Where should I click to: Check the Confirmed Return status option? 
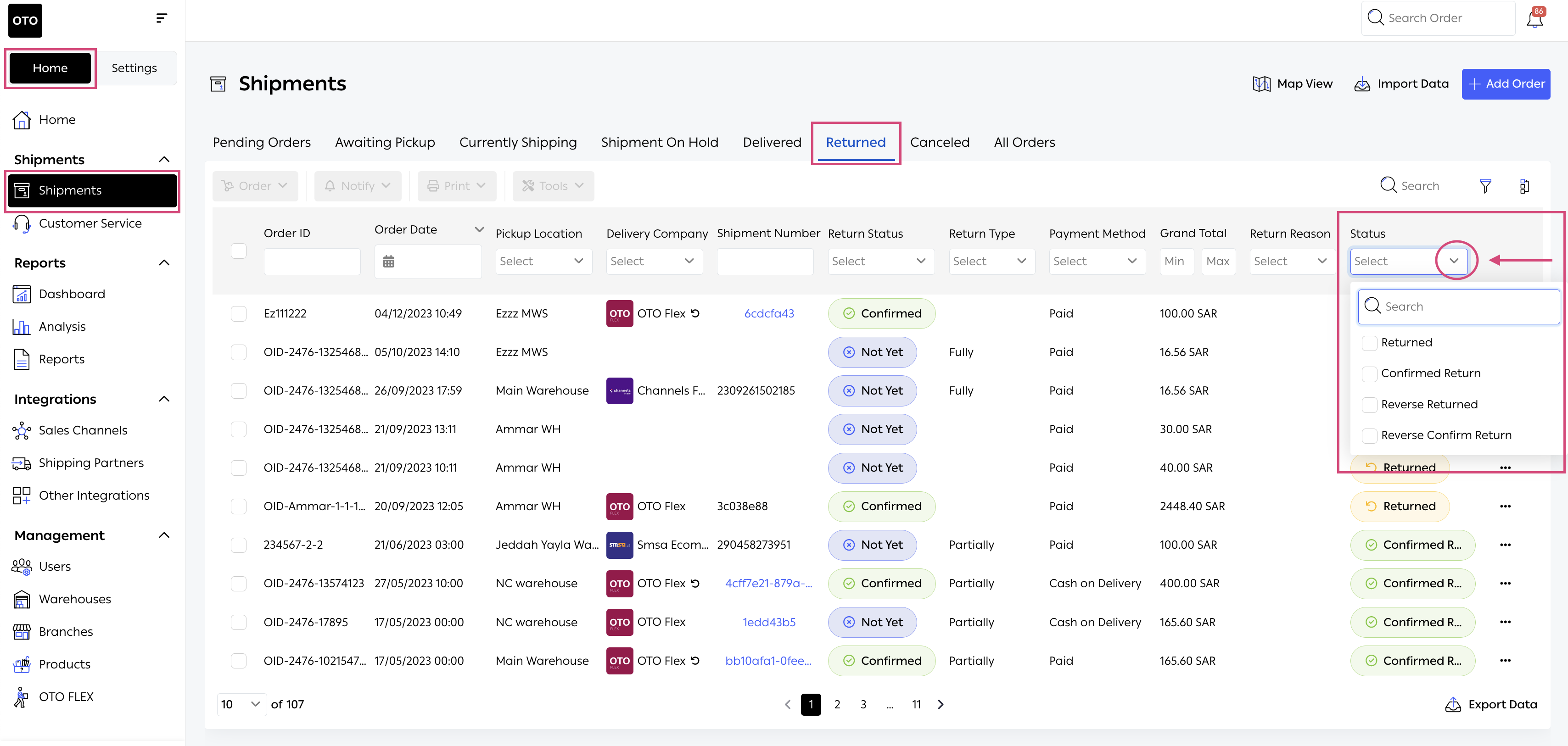tap(1370, 373)
